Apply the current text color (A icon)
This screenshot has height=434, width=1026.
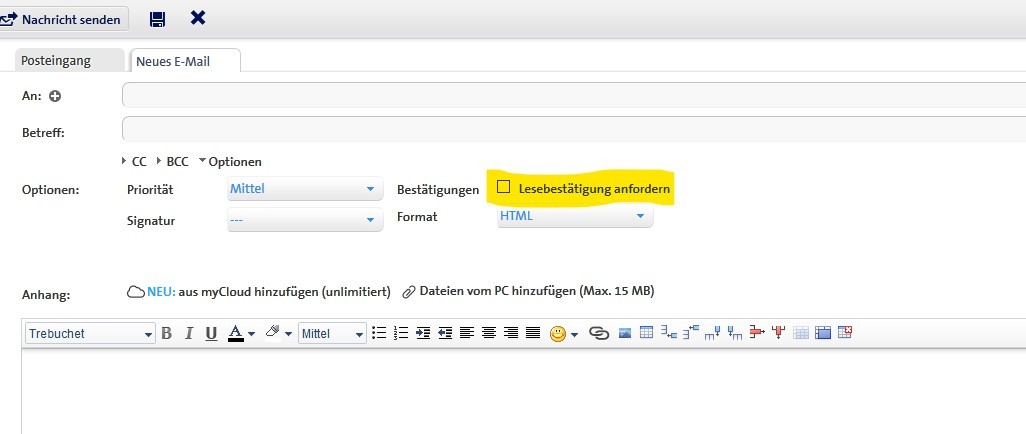236,333
